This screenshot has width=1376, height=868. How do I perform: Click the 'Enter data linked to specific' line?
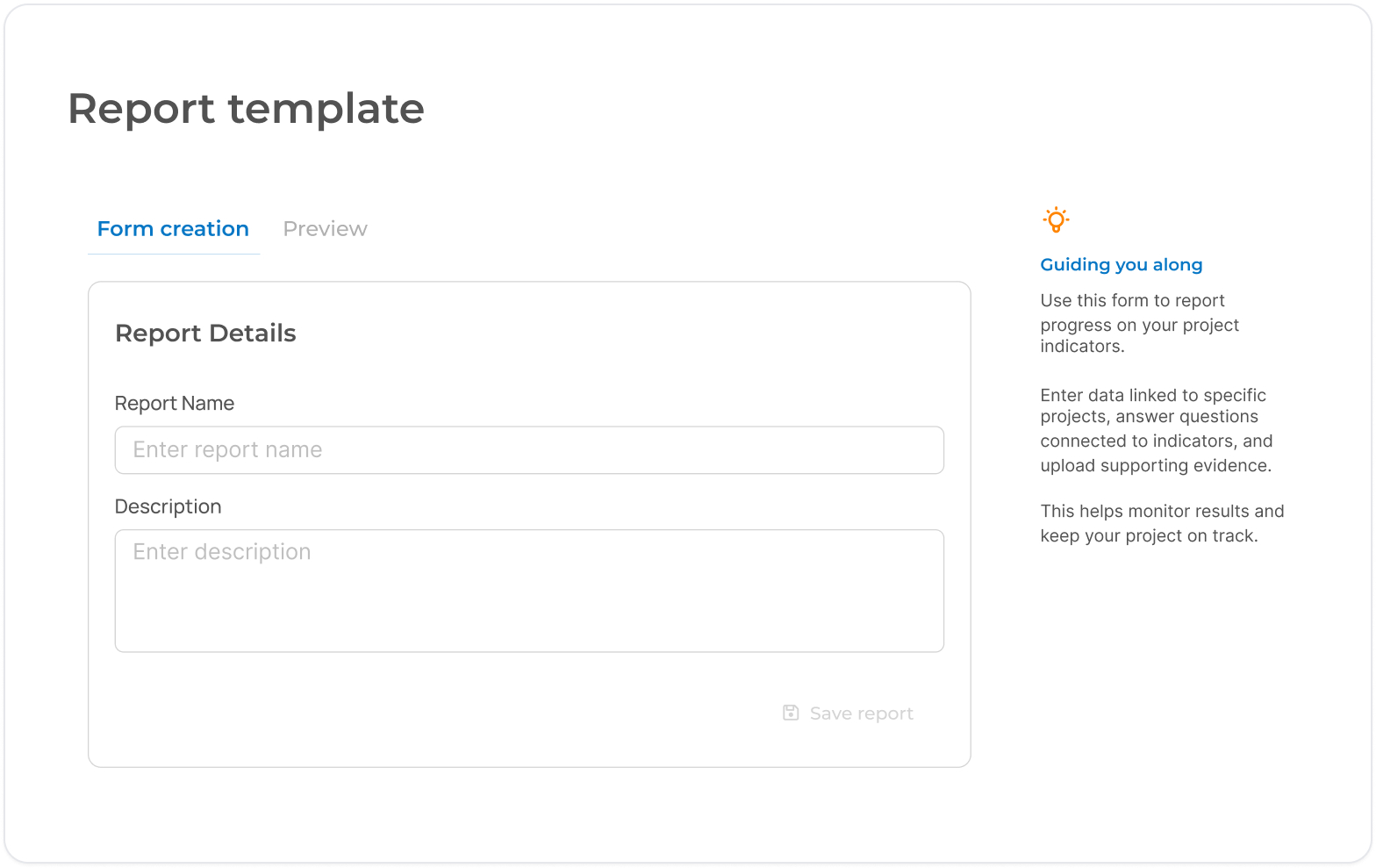pos(1153,396)
